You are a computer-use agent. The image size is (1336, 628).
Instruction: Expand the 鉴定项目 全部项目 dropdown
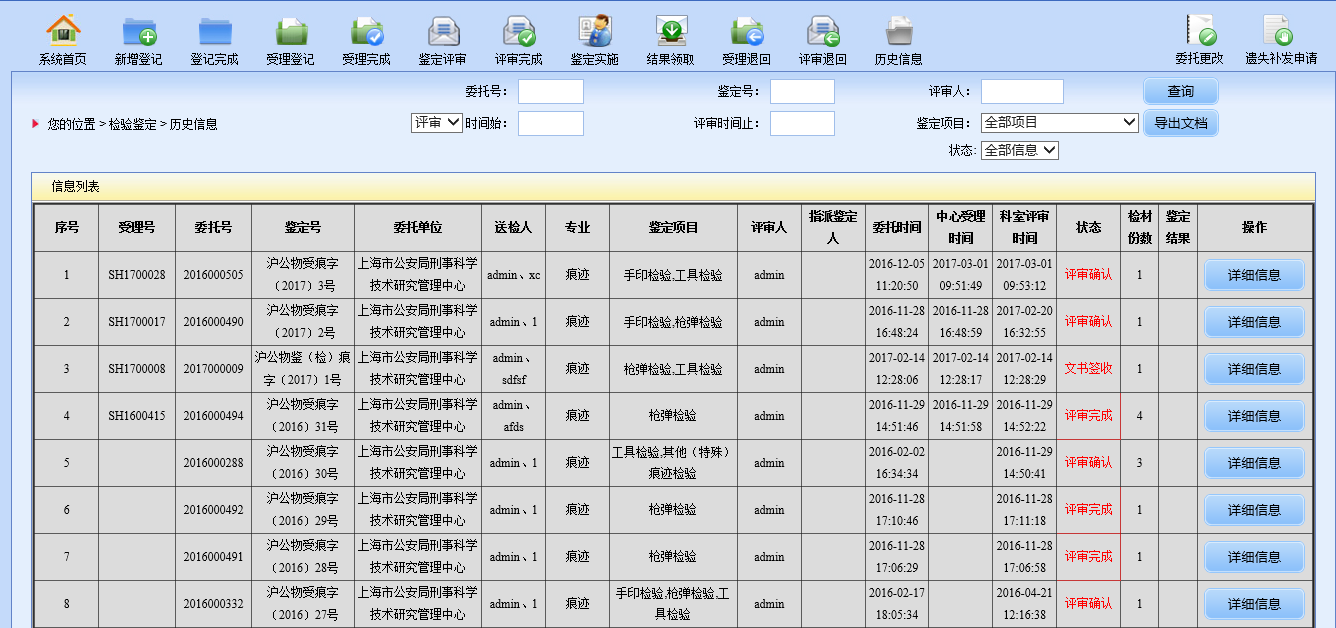[1060, 123]
